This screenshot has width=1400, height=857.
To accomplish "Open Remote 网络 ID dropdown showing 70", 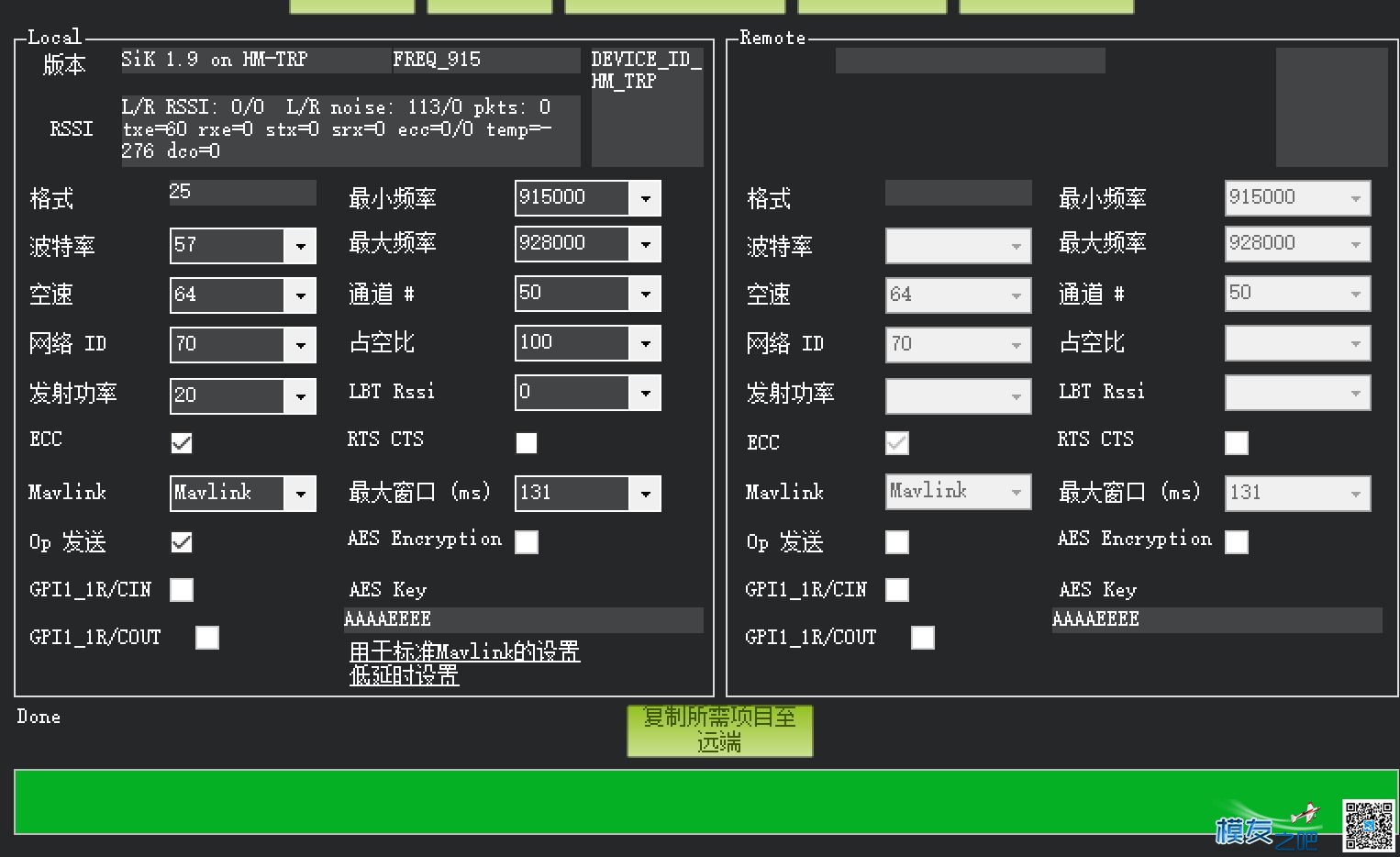I will (959, 345).
